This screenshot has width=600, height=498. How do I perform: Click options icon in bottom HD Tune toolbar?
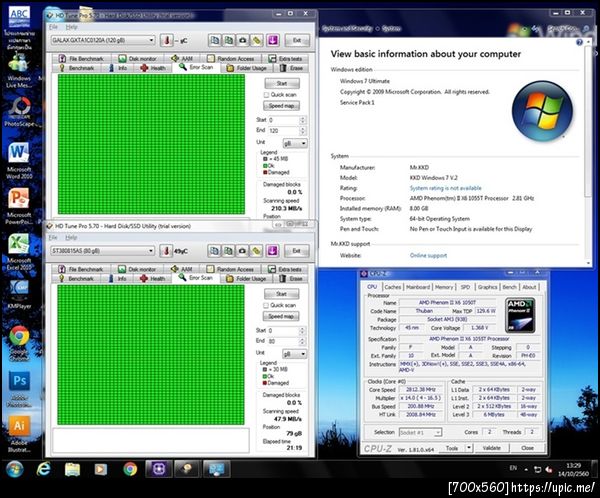pos(256,251)
